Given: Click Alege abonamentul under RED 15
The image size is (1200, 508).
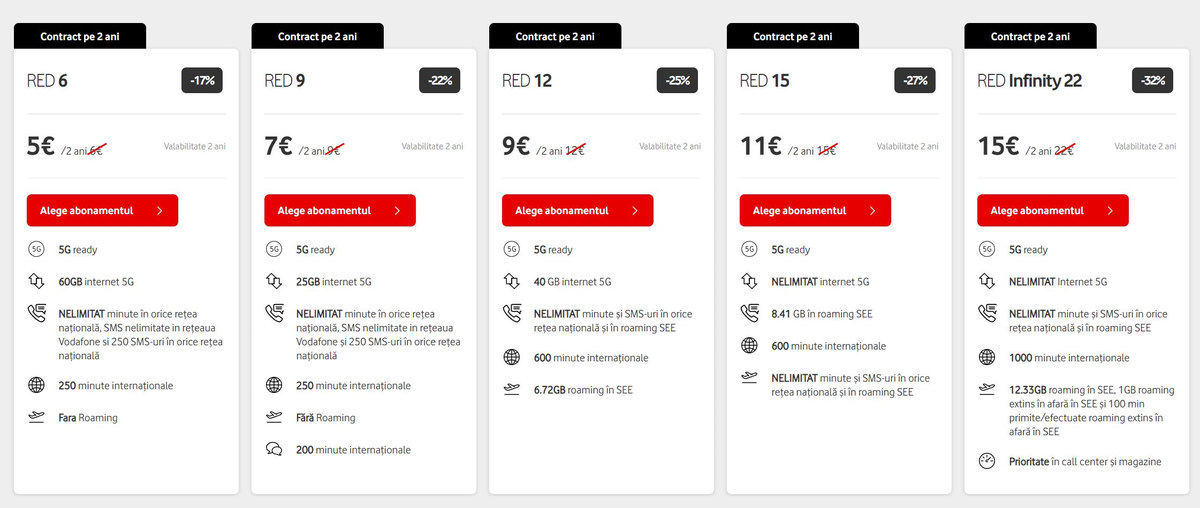Looking at the screenshot, I should click(815, 211).
